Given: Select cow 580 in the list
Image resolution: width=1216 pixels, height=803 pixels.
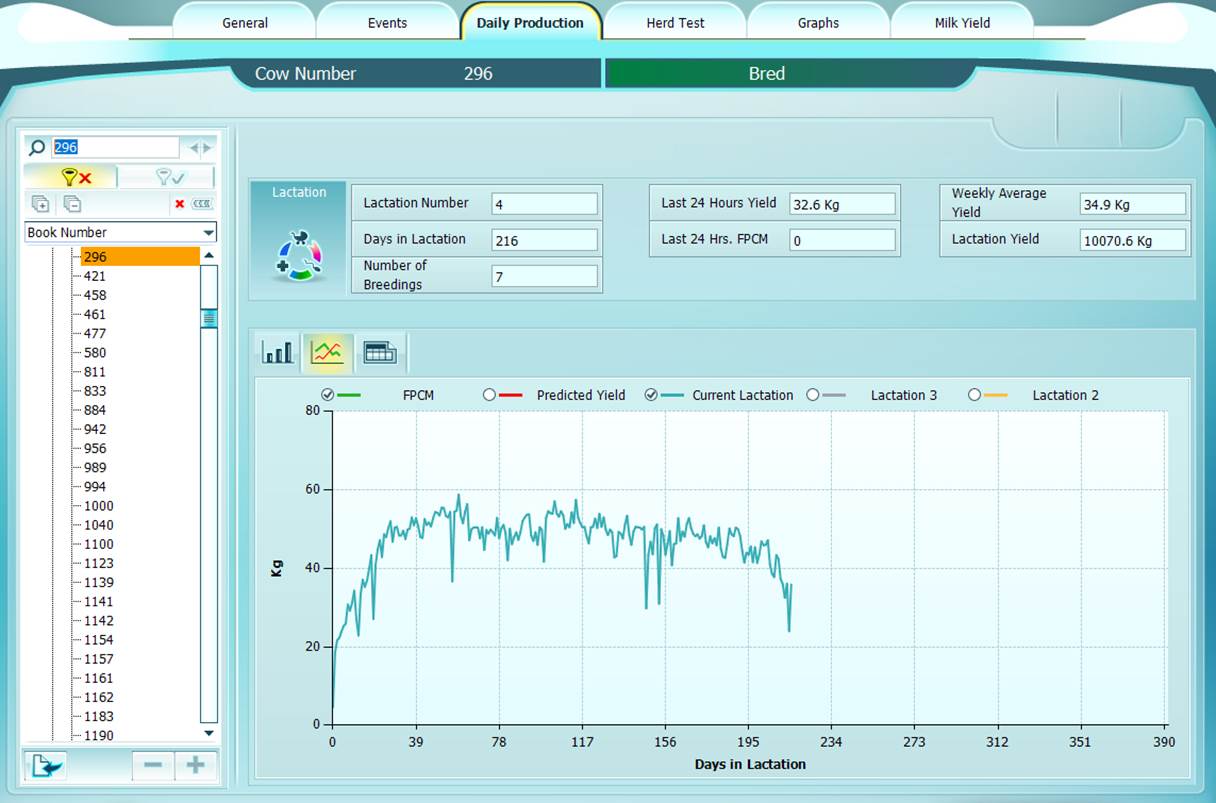Looking at the screenshot, I should pyautogui.click(x=95, y=352).
